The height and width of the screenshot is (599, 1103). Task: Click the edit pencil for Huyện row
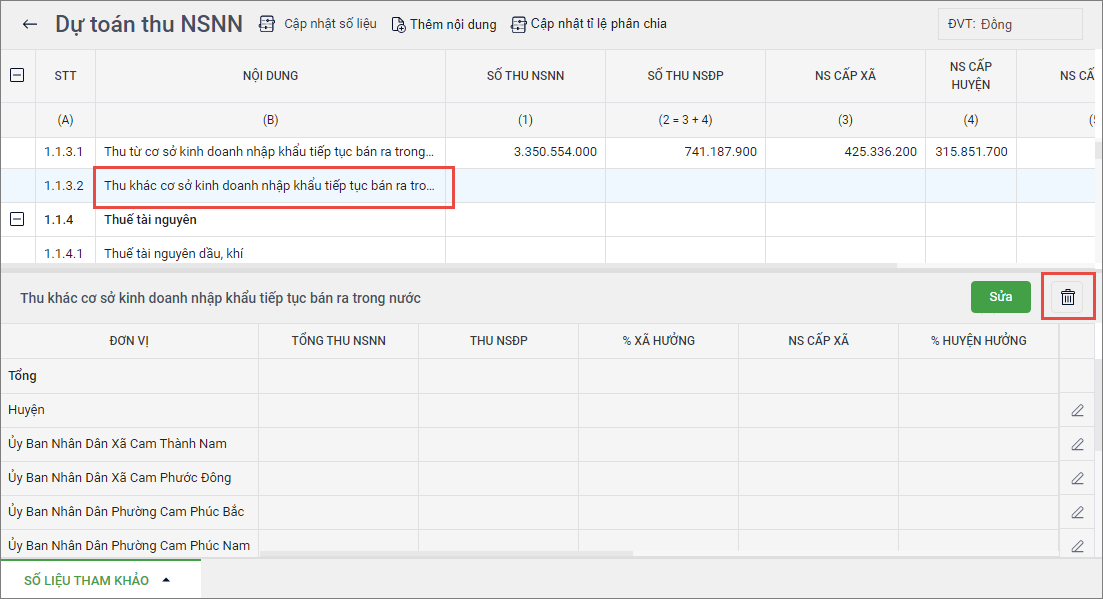[x=1077, y=410]
